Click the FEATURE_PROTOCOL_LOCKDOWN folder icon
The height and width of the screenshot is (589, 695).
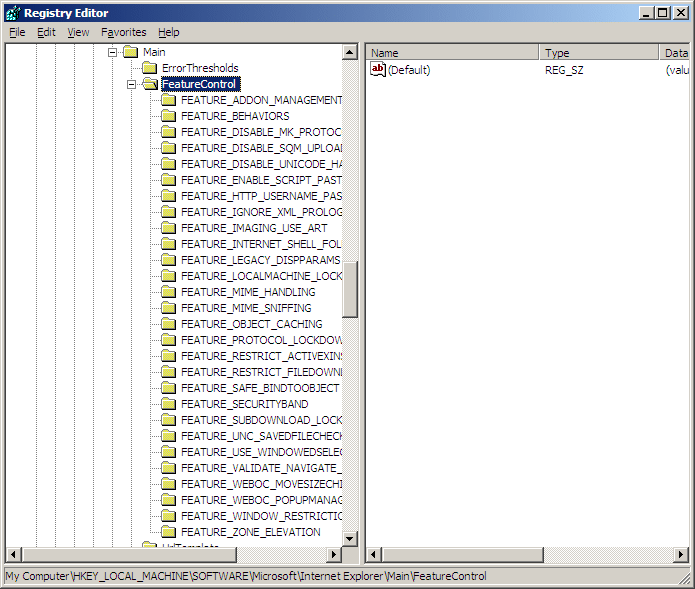click(x=169, y=340)
